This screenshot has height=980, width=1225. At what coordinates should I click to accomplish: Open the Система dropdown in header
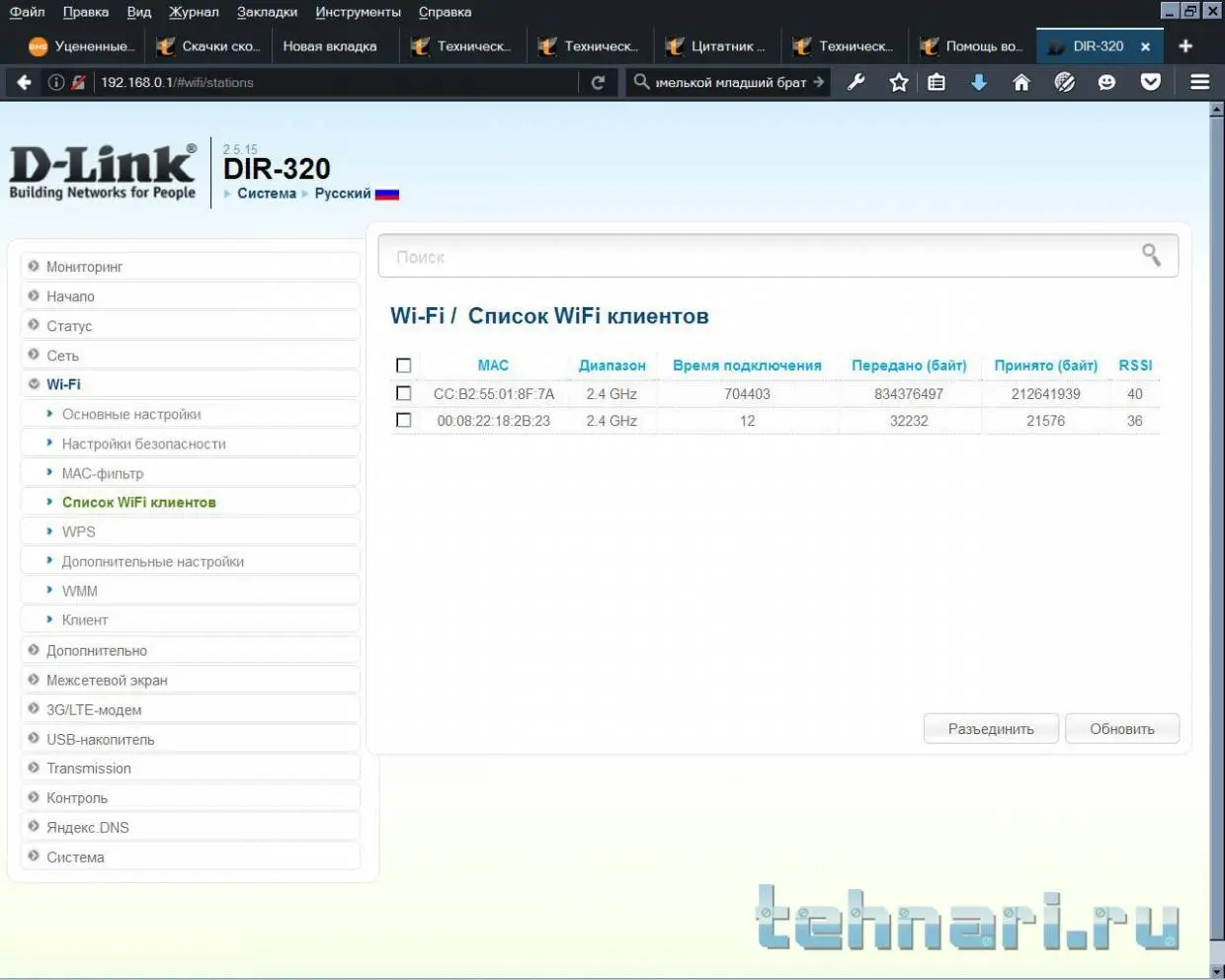click(266, 194)
